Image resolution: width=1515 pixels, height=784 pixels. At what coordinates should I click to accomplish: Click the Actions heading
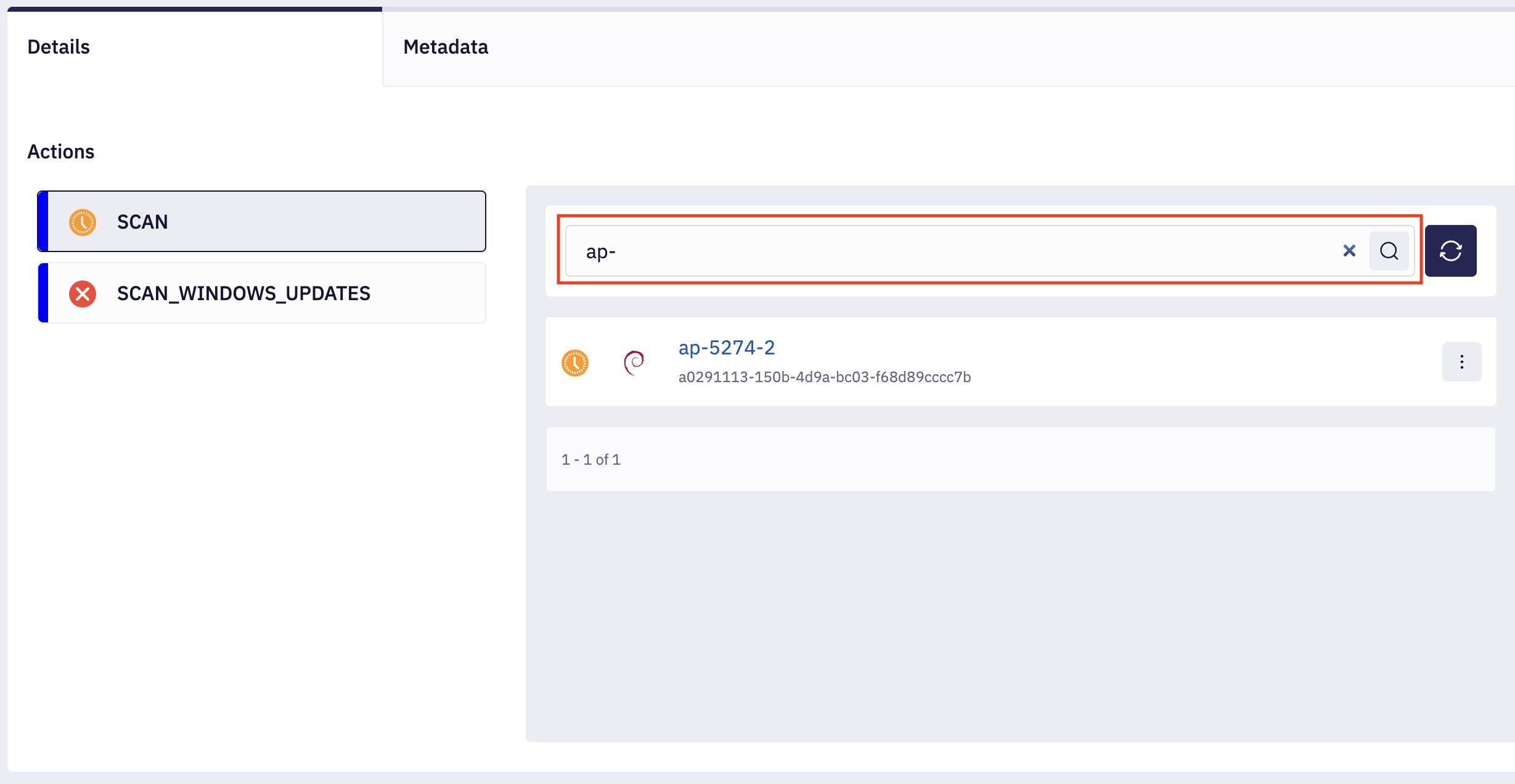coord(60,152)
